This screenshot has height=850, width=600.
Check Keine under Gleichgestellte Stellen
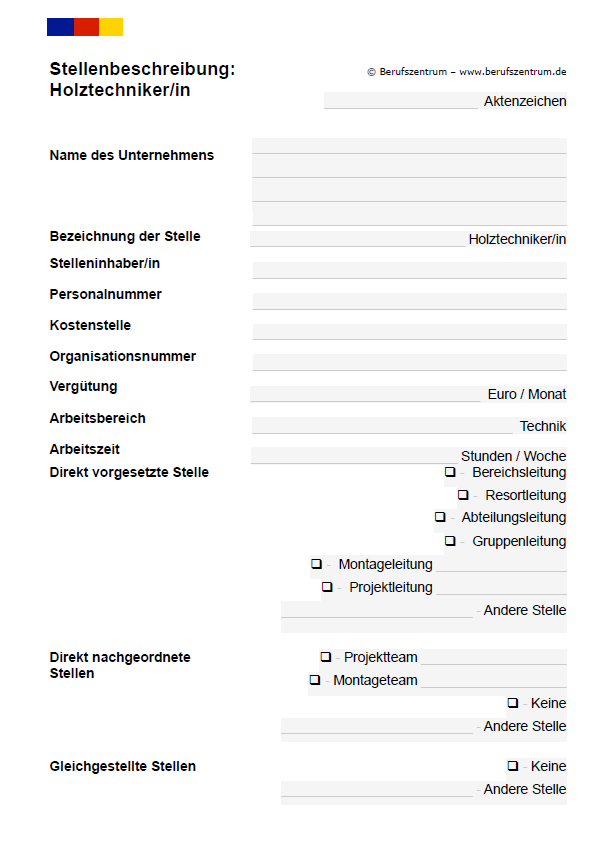[x=513, y=765]
